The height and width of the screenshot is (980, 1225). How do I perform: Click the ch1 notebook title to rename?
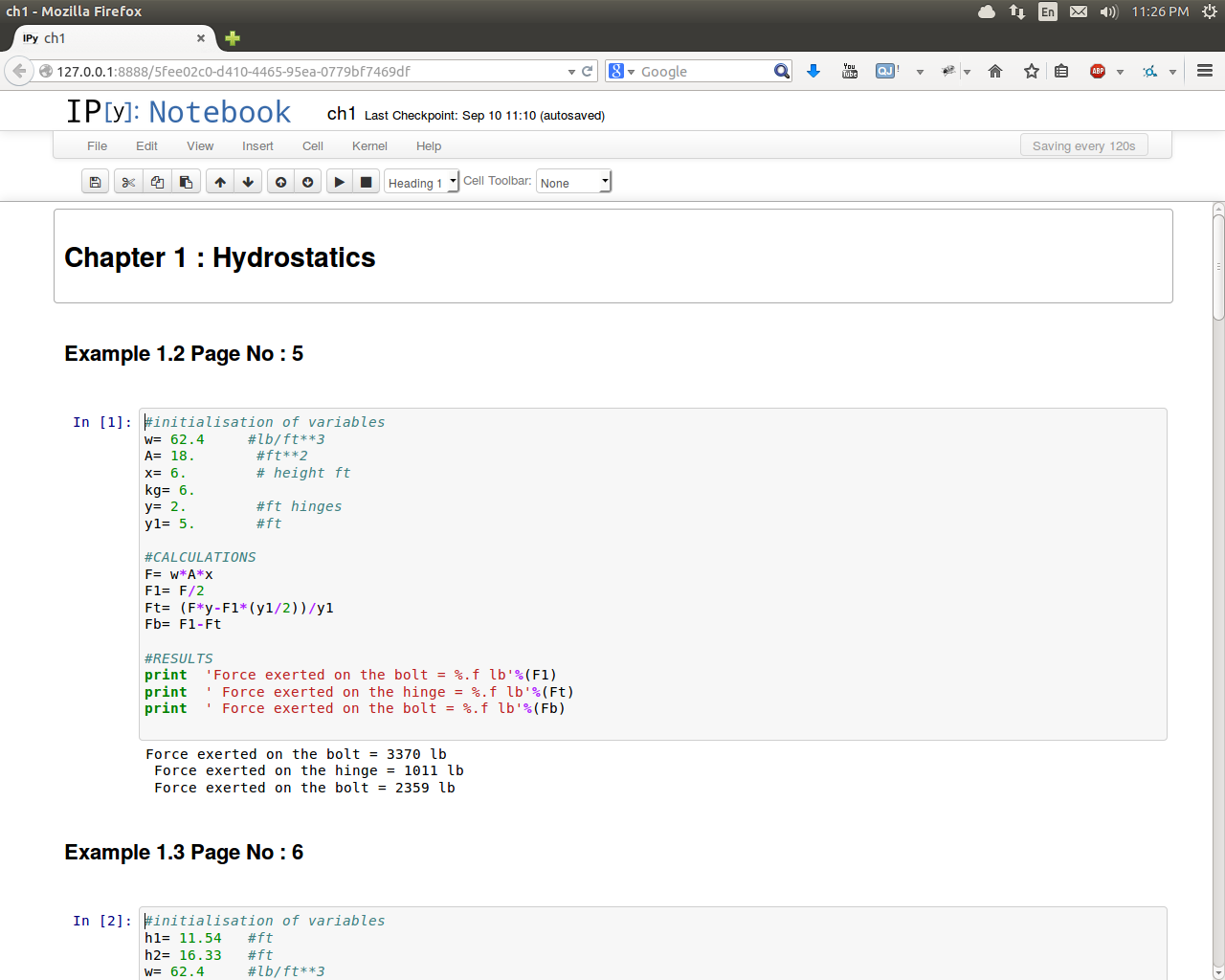click(341, 114)
